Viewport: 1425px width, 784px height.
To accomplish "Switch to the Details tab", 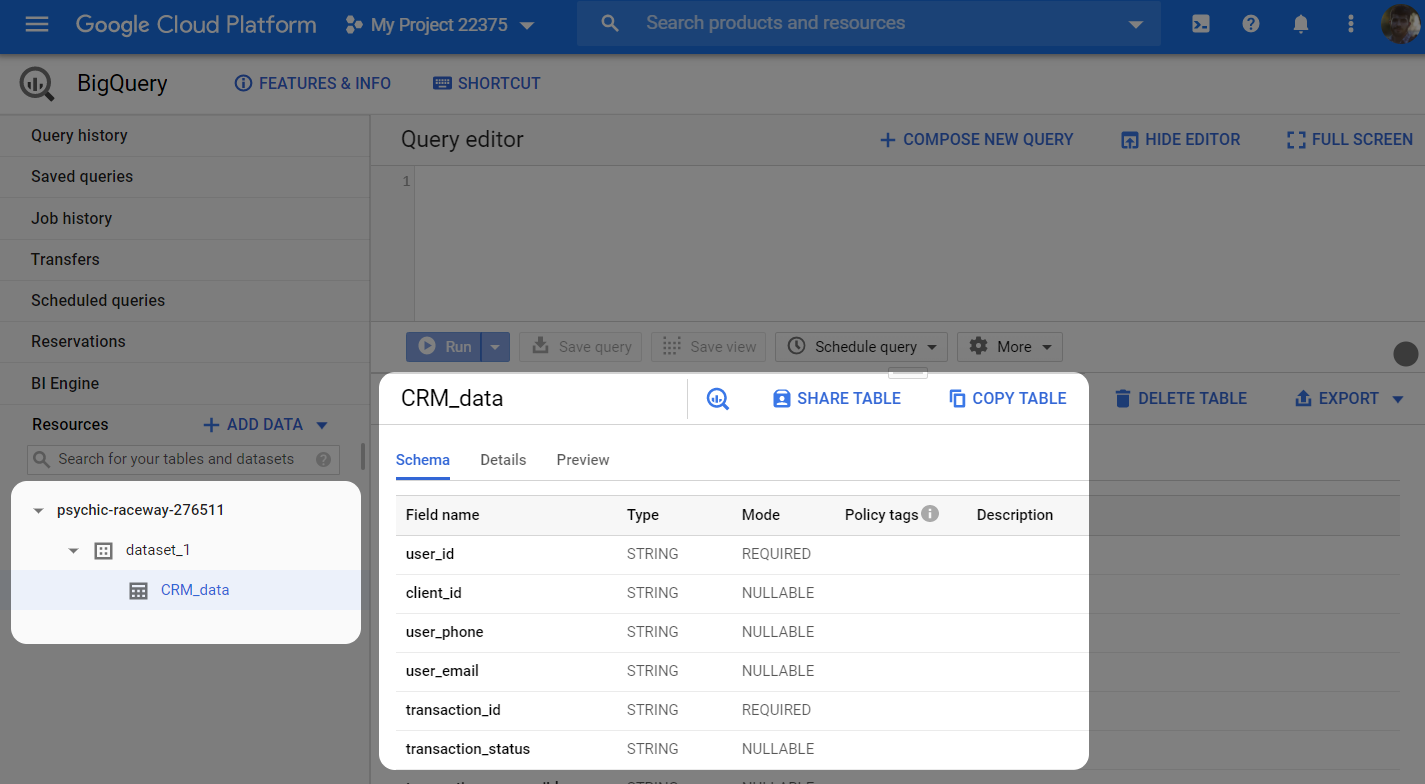I will 503,461.
